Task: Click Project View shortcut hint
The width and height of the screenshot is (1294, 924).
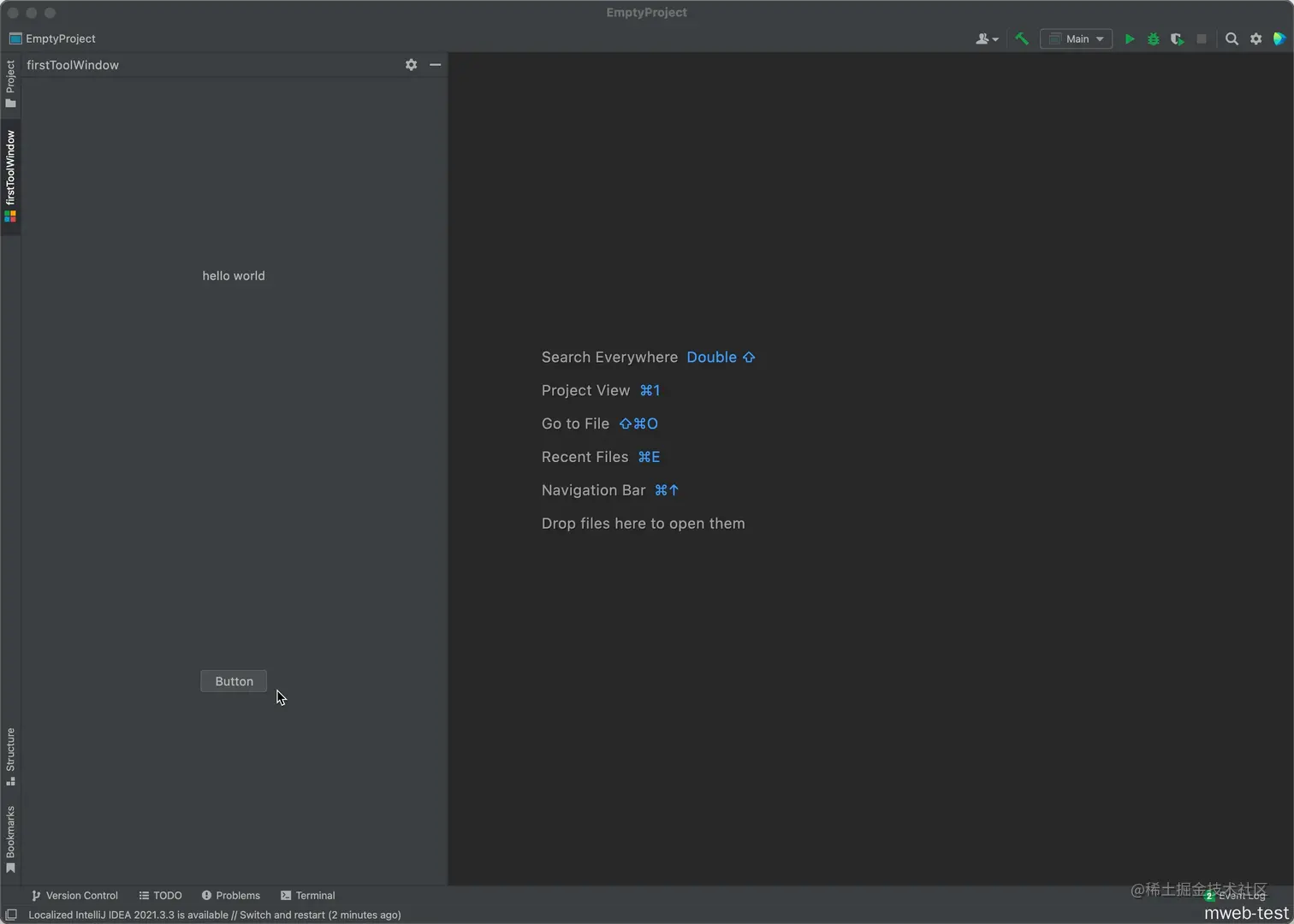Action: 601,390
